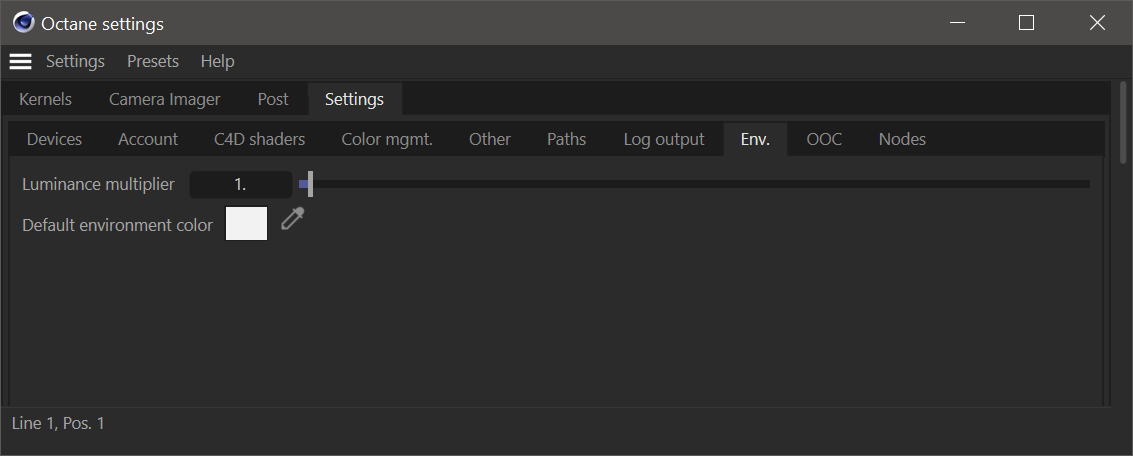The width and height of the screenshot is (1133, 456).
Task: Open the Color mgmt. tab
Action: [387, 140]
